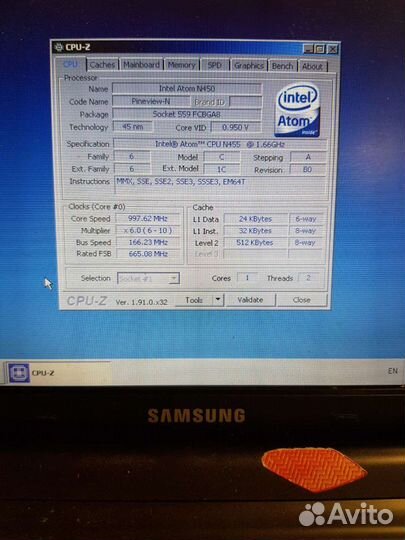Click the Core VID value 0.950 V
The height and width of the screenshot is (540, 405).
coord(236,127)
